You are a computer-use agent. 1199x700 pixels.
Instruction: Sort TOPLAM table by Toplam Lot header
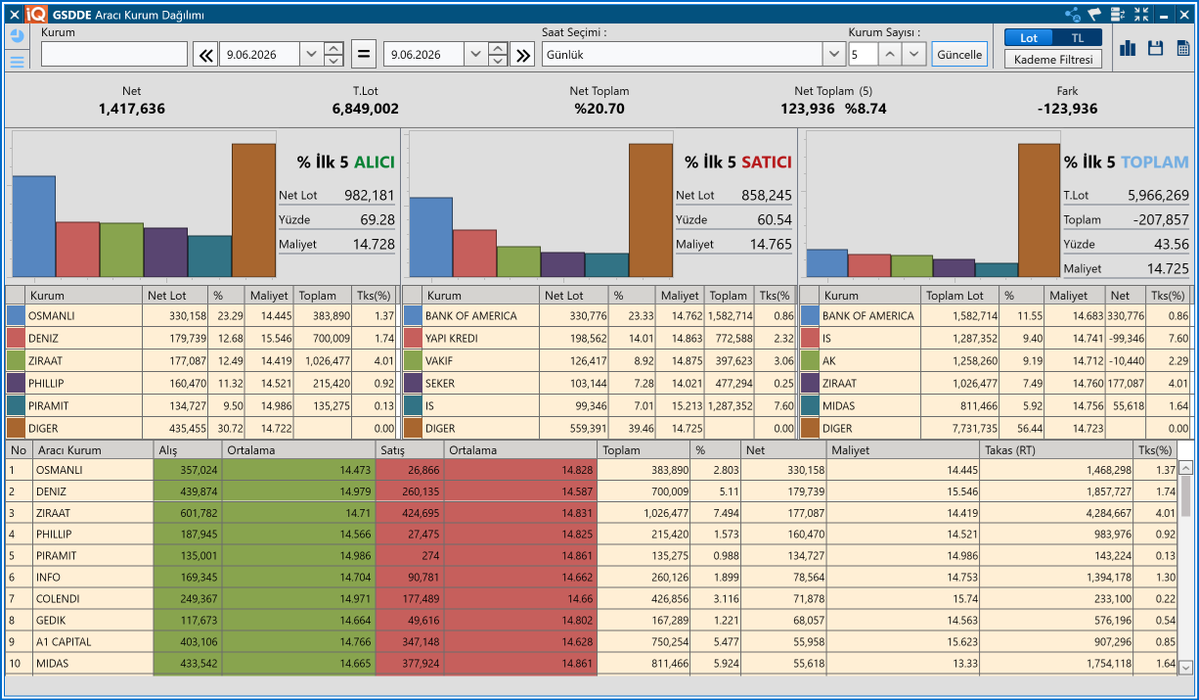[x=960, y=295]
